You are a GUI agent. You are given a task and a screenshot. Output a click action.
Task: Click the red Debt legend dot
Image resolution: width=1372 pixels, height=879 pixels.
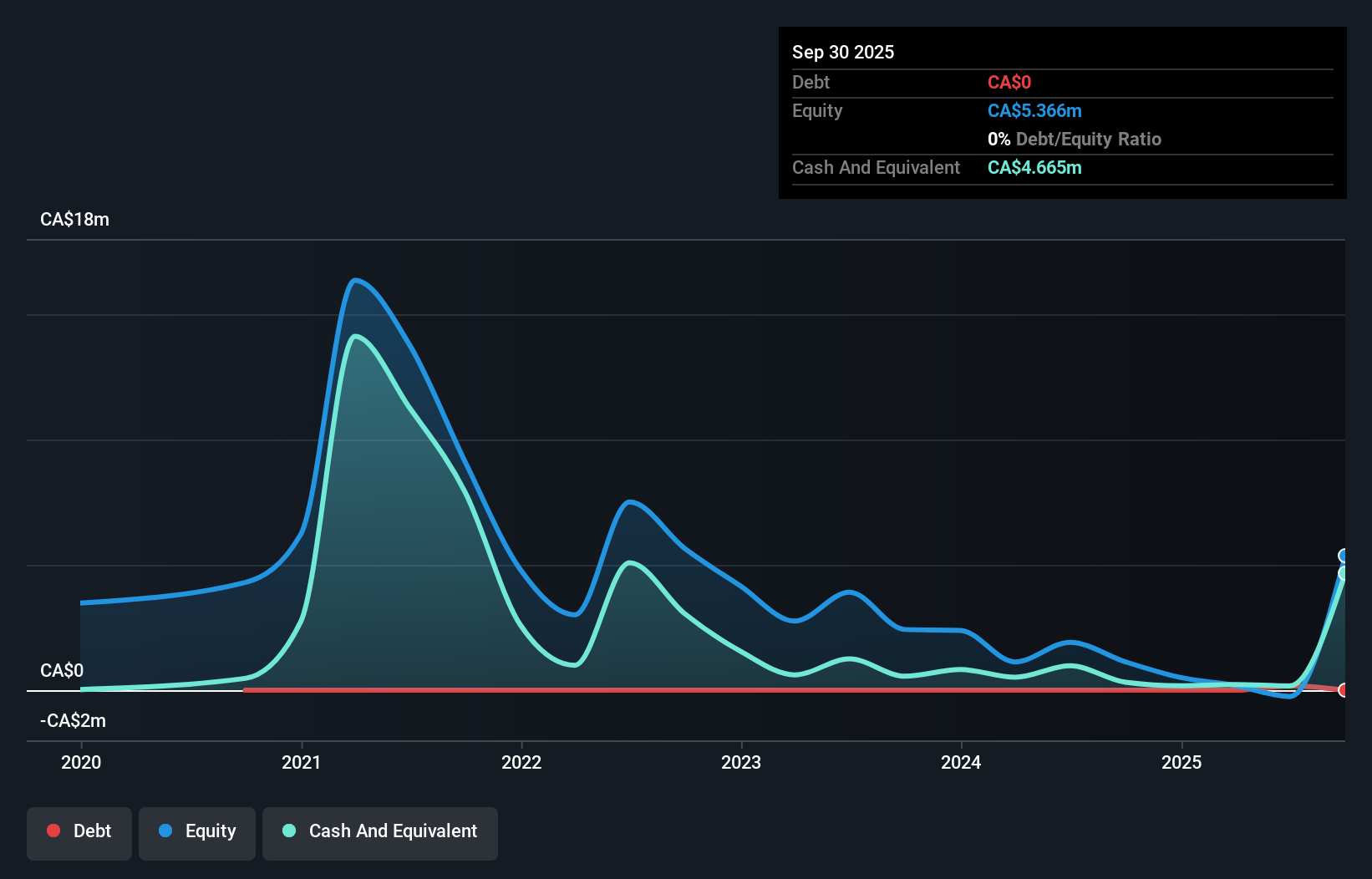click(53, 831)
